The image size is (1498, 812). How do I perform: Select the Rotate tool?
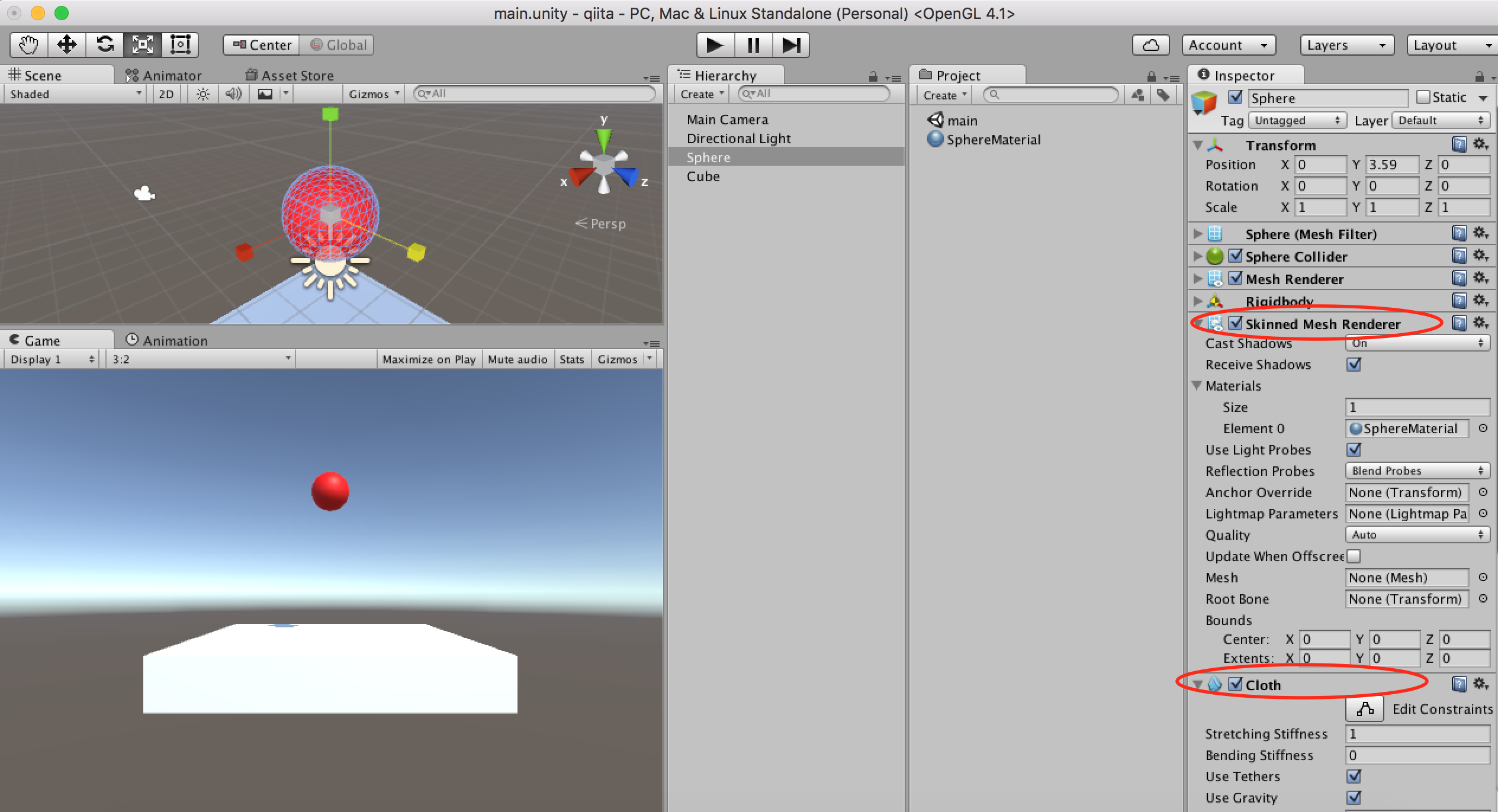point(105,44)
